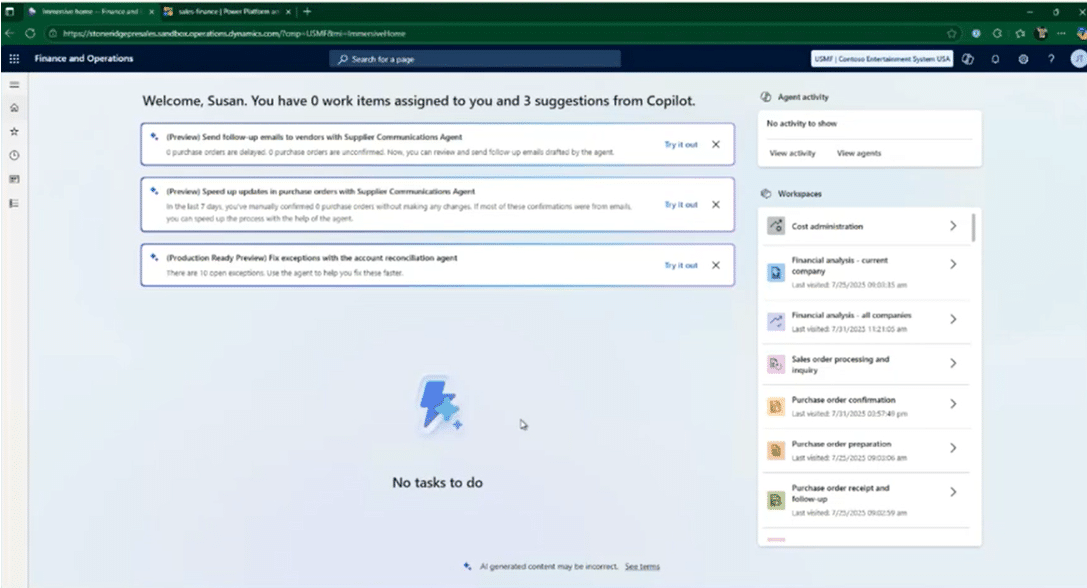Open Recent clock icon in the sidebar

tap(14, 155)
